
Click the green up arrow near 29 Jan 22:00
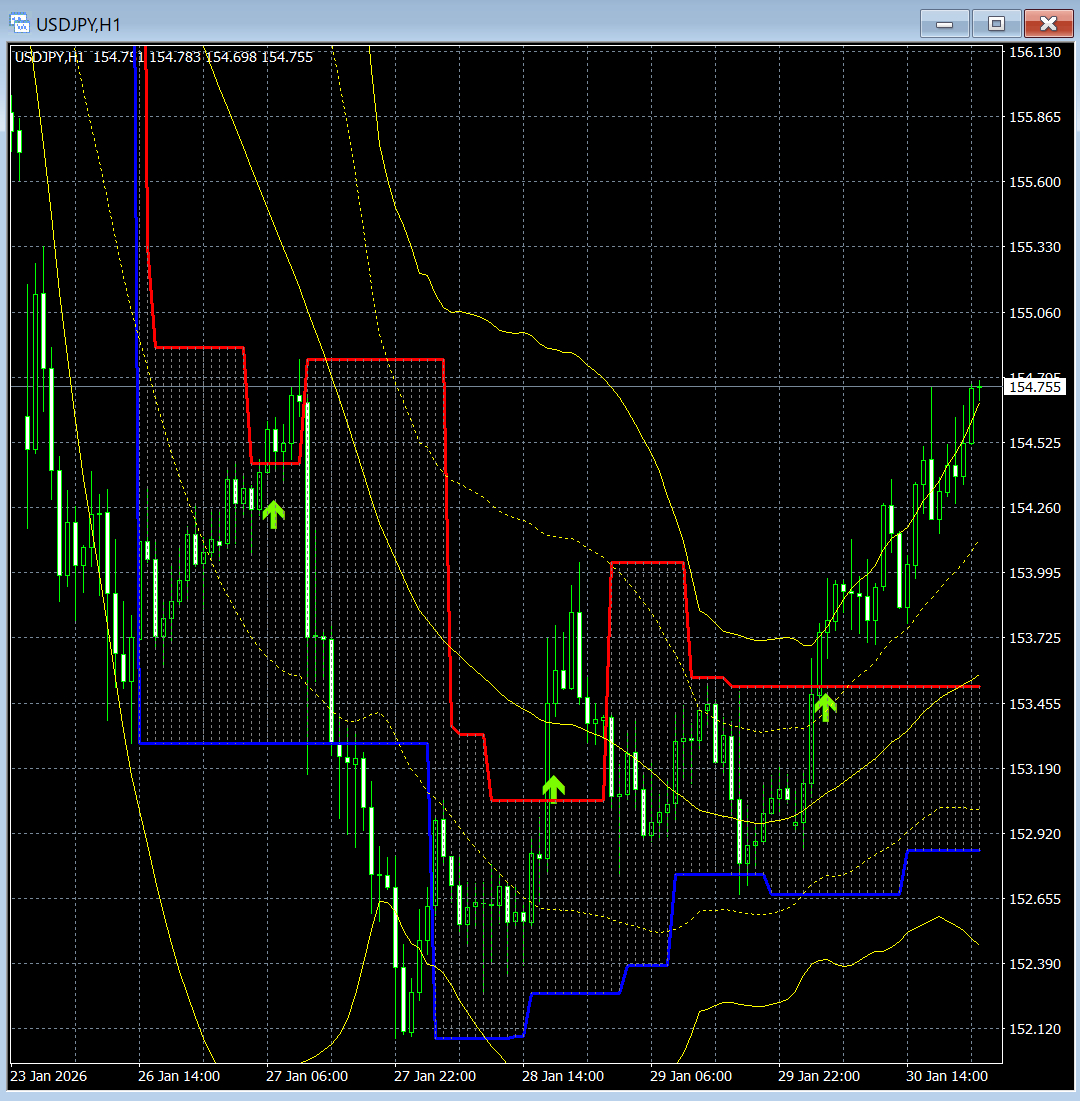(x=826, y=708)
